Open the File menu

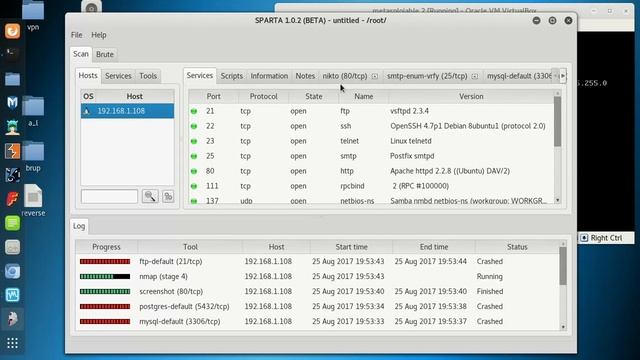click(76, 35)
